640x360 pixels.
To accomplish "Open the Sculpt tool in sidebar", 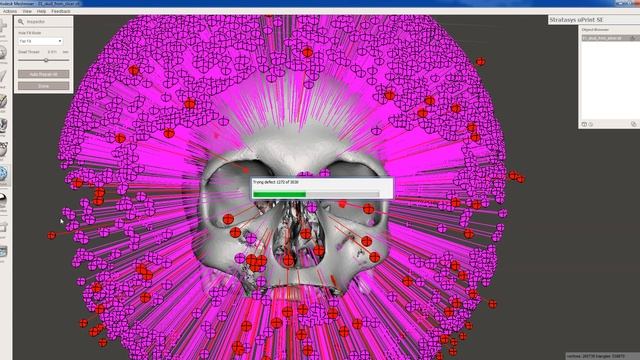I will point(3,101).
